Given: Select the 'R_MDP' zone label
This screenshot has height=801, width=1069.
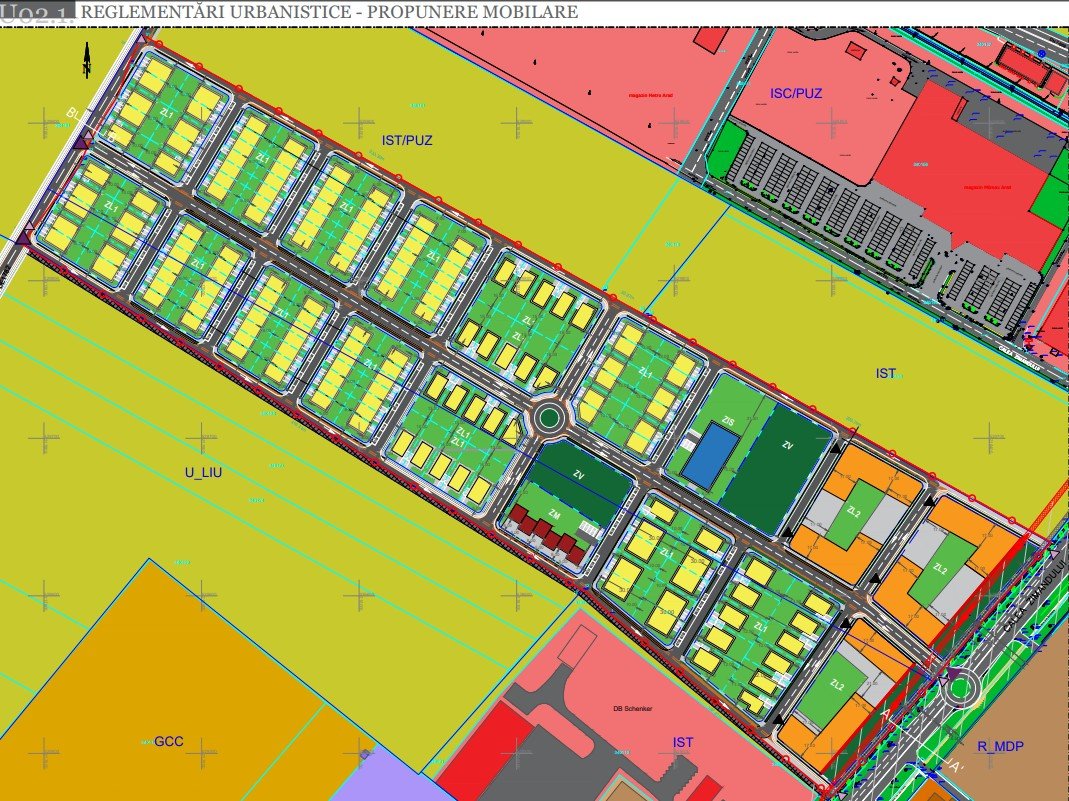Looking at the screenshot, I should click(x=1000, y=746).
